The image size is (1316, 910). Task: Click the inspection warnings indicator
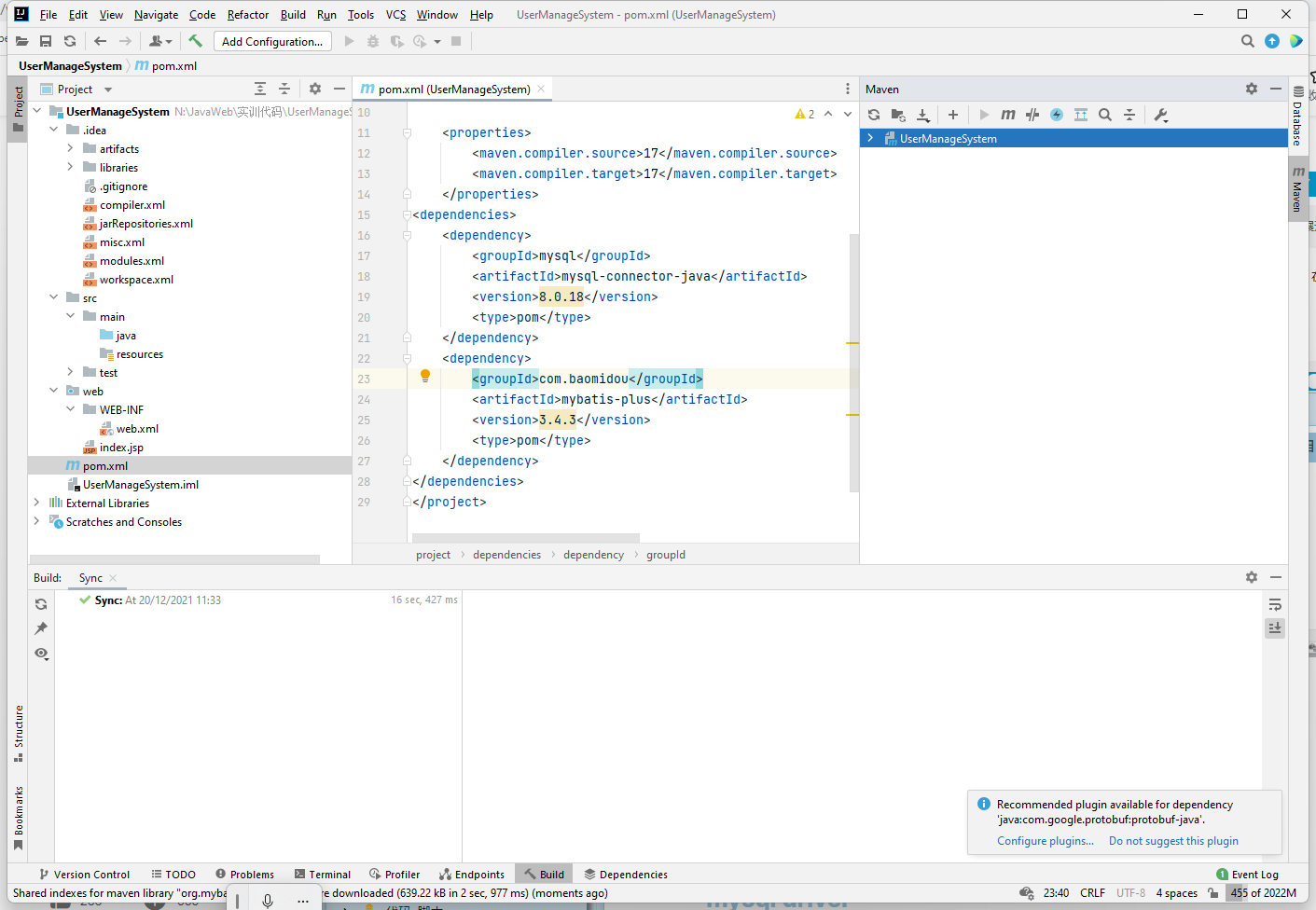(x=805, y=114)
